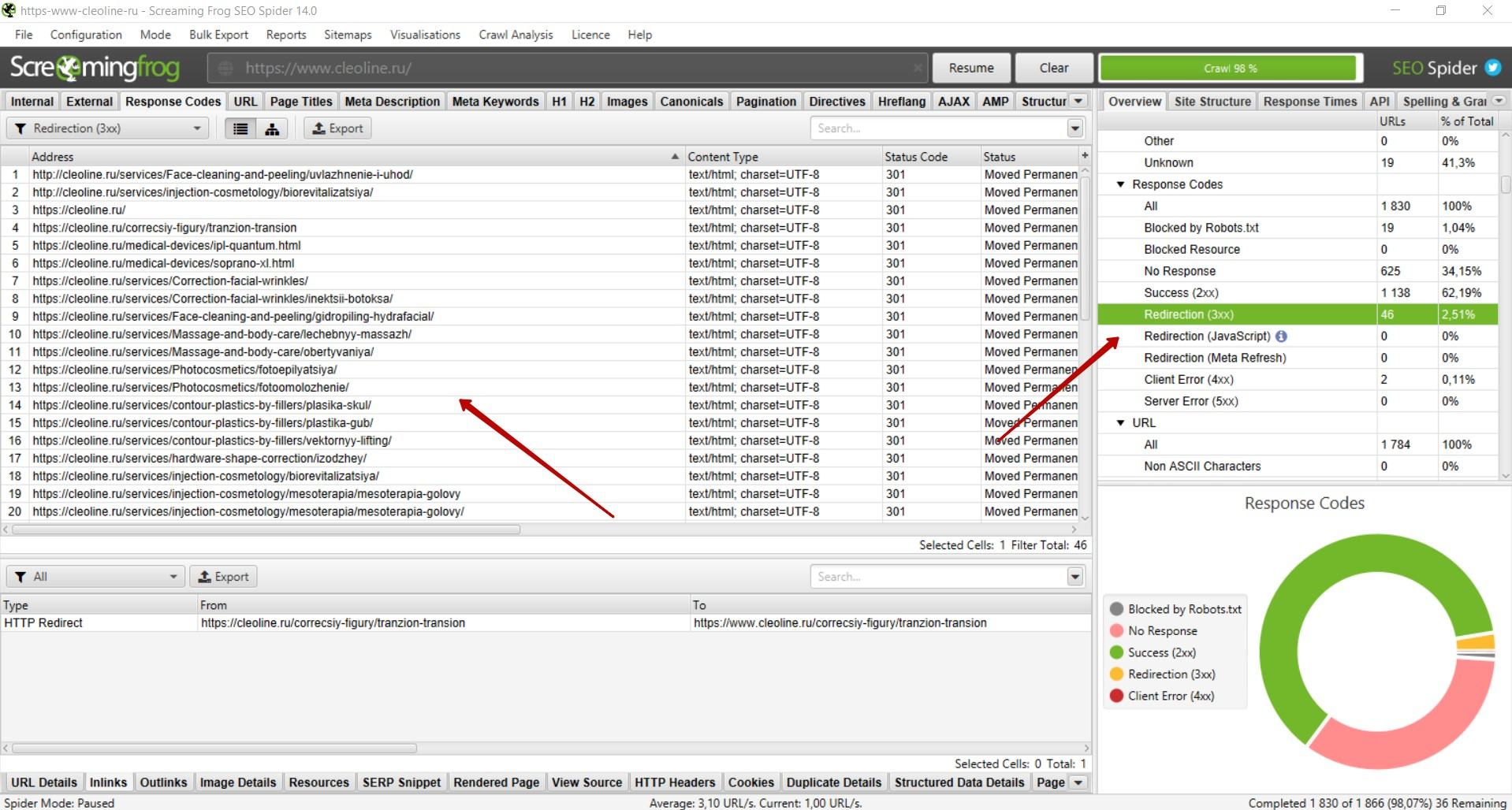Select Non ASCII Characters overview row
This screenshot has height=810, width=1512.
(1298, 466)
